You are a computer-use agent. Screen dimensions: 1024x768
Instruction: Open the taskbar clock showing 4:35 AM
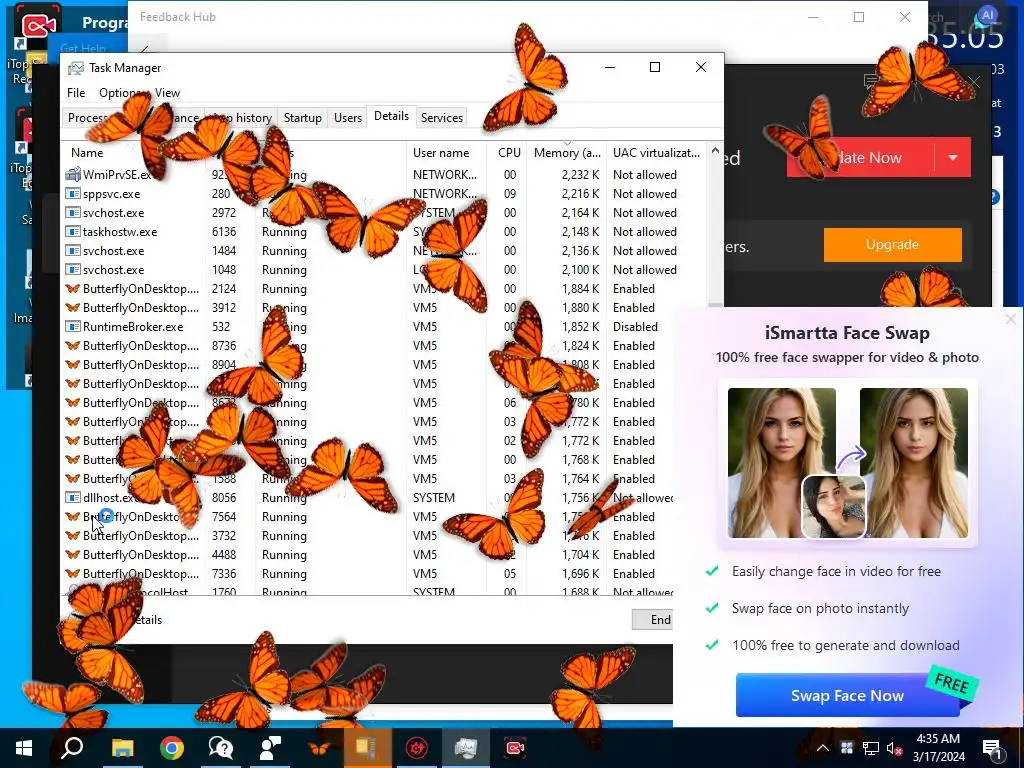point(938,748)
